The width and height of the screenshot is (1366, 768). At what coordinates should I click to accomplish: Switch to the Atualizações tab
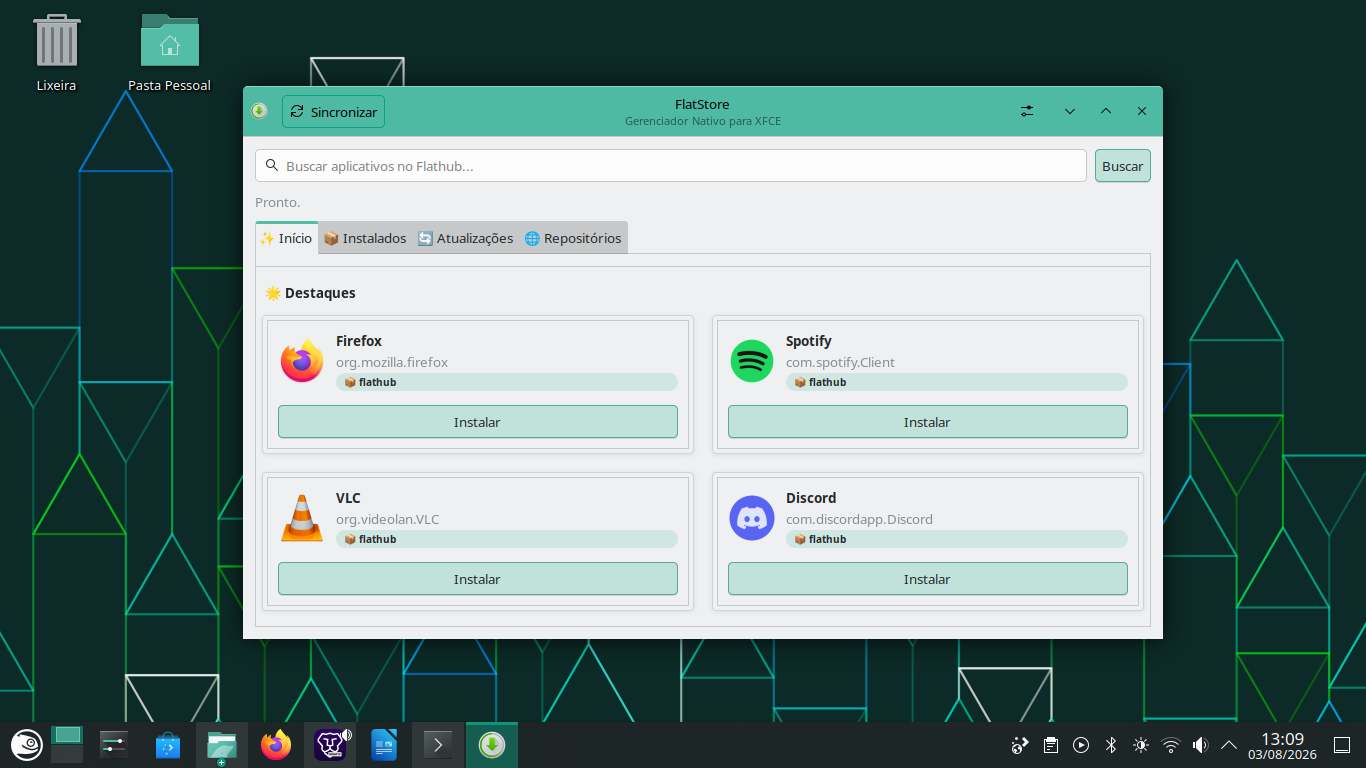465,238
